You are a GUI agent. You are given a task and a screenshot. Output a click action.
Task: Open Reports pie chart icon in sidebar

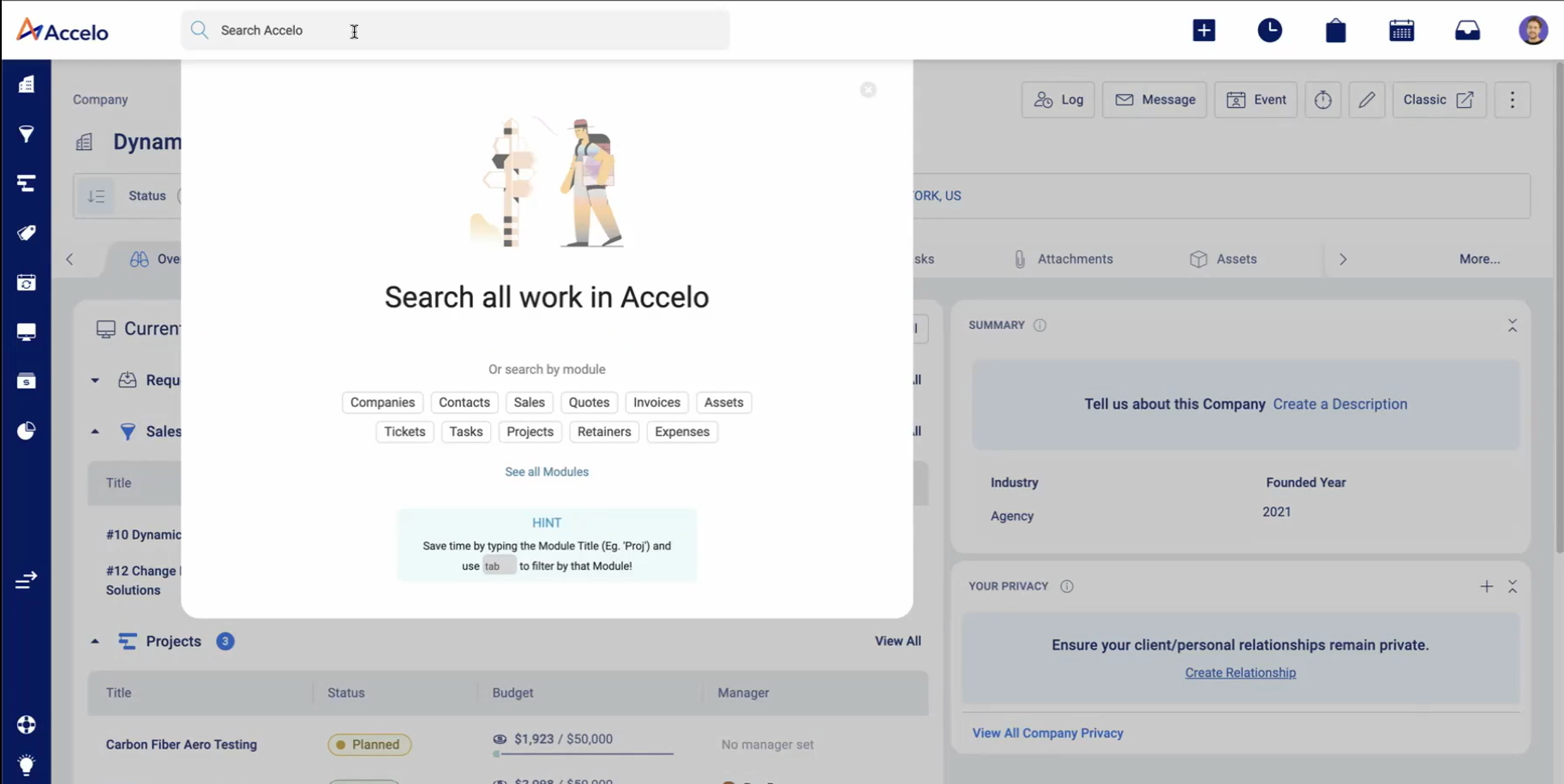27,431
